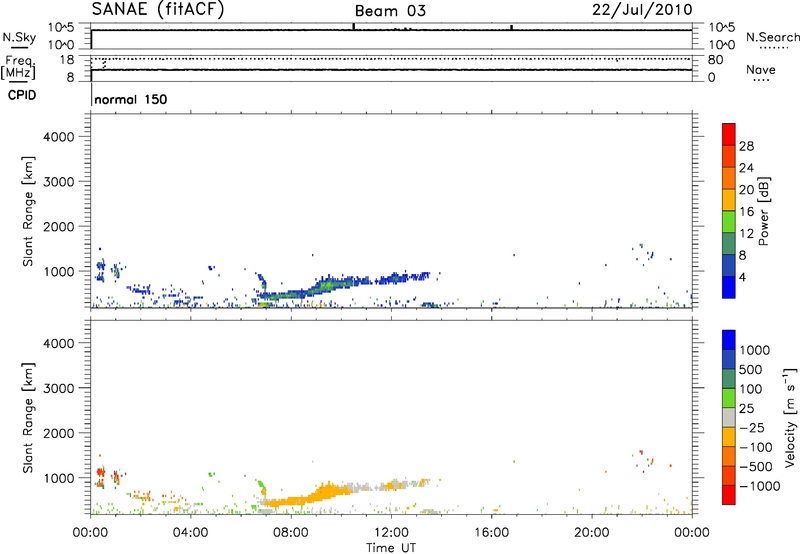This screenshot has width=800, height=554.
Task: Click the gray segment of Velocity colorbar
Action: tap(729, 407)
